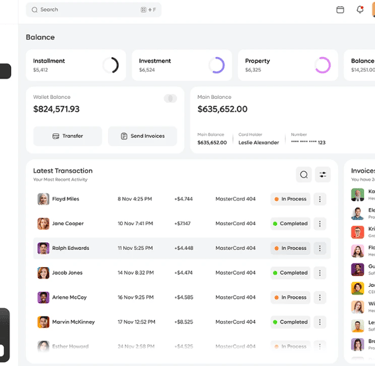Search within Latest Transaction

coord(304,175)
